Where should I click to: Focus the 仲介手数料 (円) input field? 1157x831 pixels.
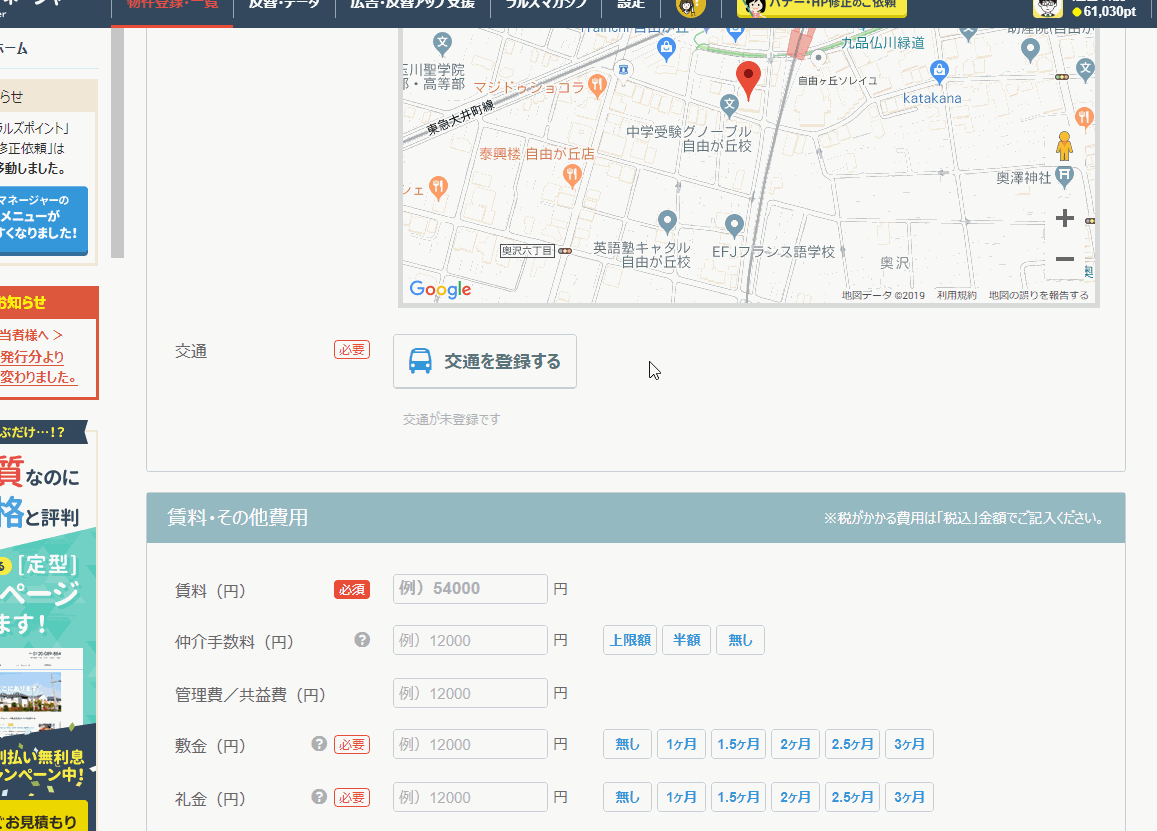click(x=470, y=641)
